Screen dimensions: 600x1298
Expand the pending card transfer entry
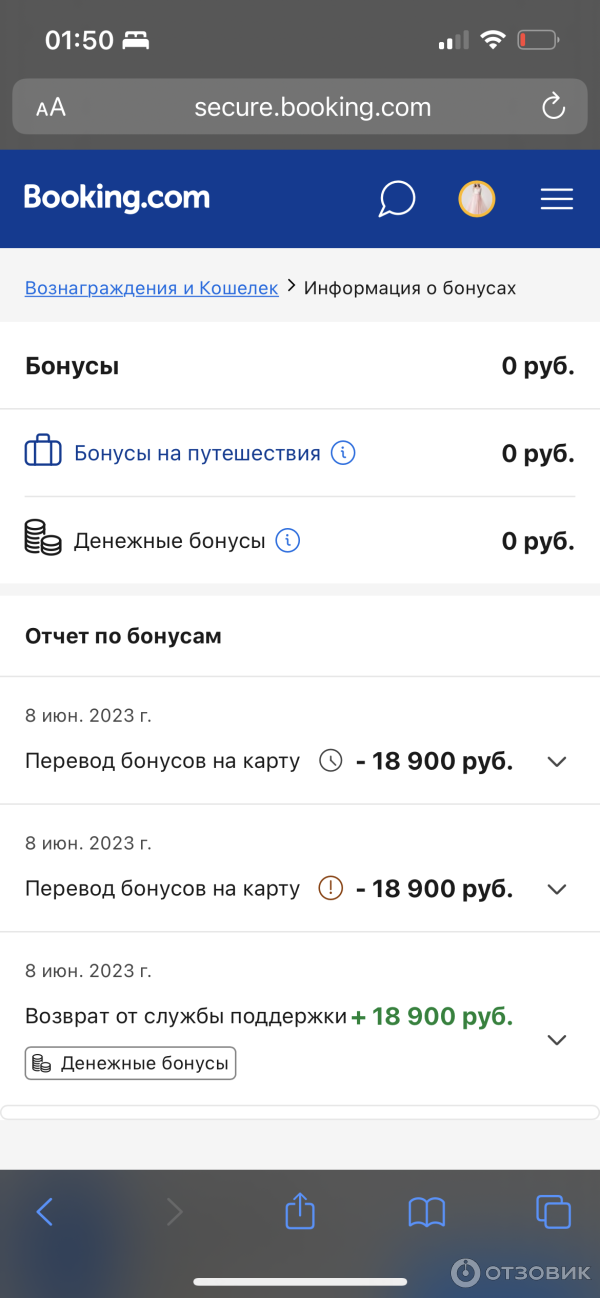(557, 761)
